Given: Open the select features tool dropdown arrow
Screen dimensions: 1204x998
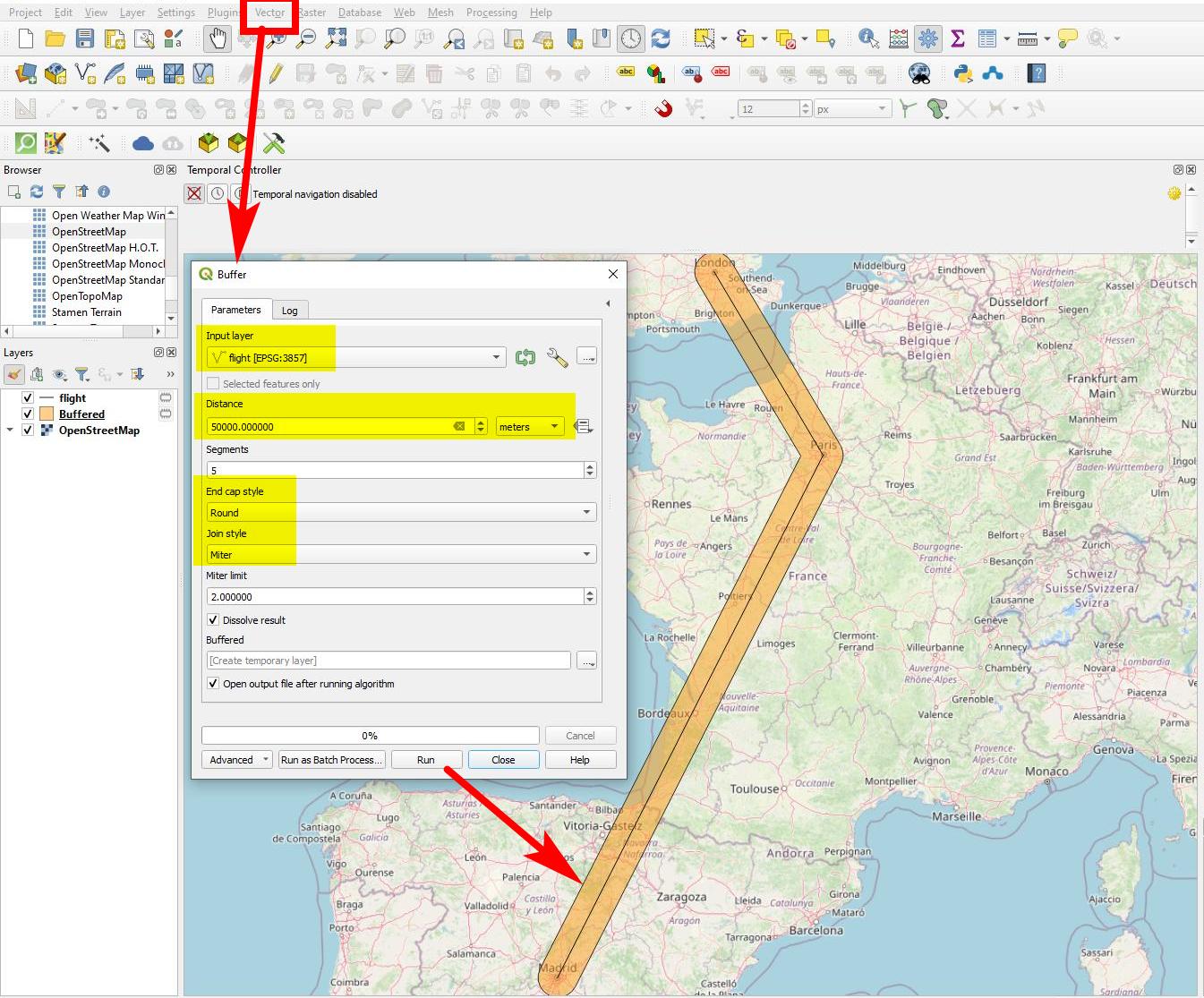Looking at the screenshot, I should coord(724,38).
